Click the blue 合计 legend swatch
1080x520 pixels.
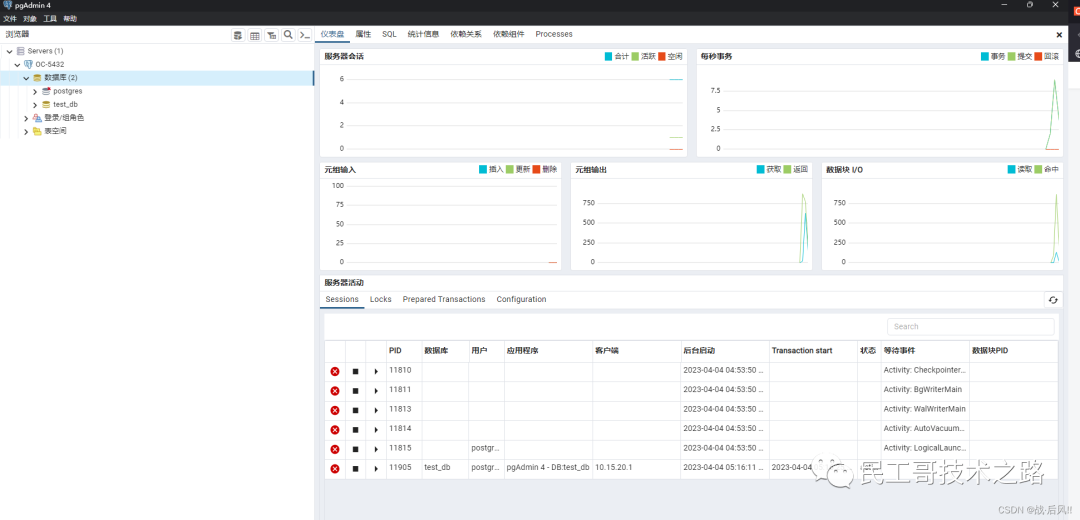tap(608, 56)
